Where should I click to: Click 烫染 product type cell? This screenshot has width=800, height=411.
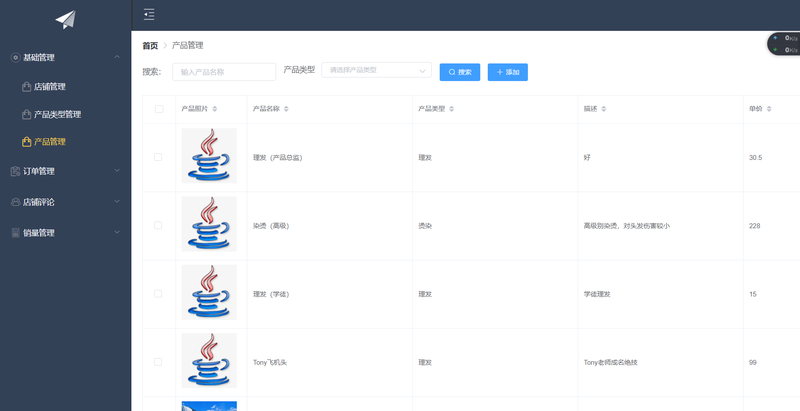[x=425, y=226]
